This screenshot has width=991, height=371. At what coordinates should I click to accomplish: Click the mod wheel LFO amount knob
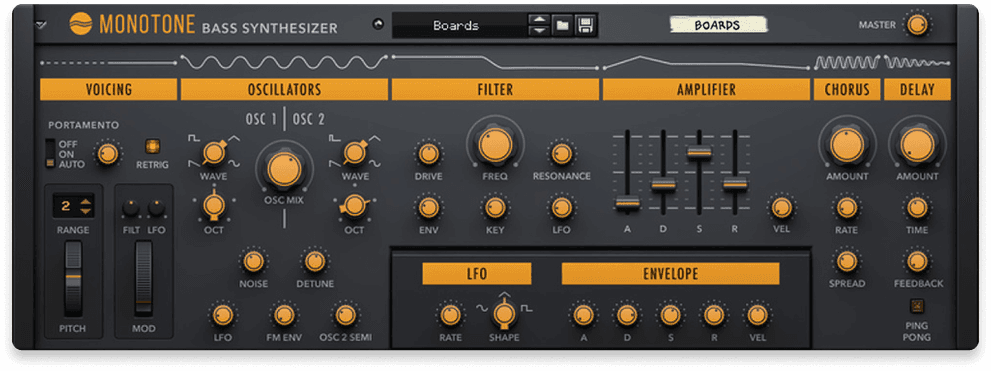[156, 208]
